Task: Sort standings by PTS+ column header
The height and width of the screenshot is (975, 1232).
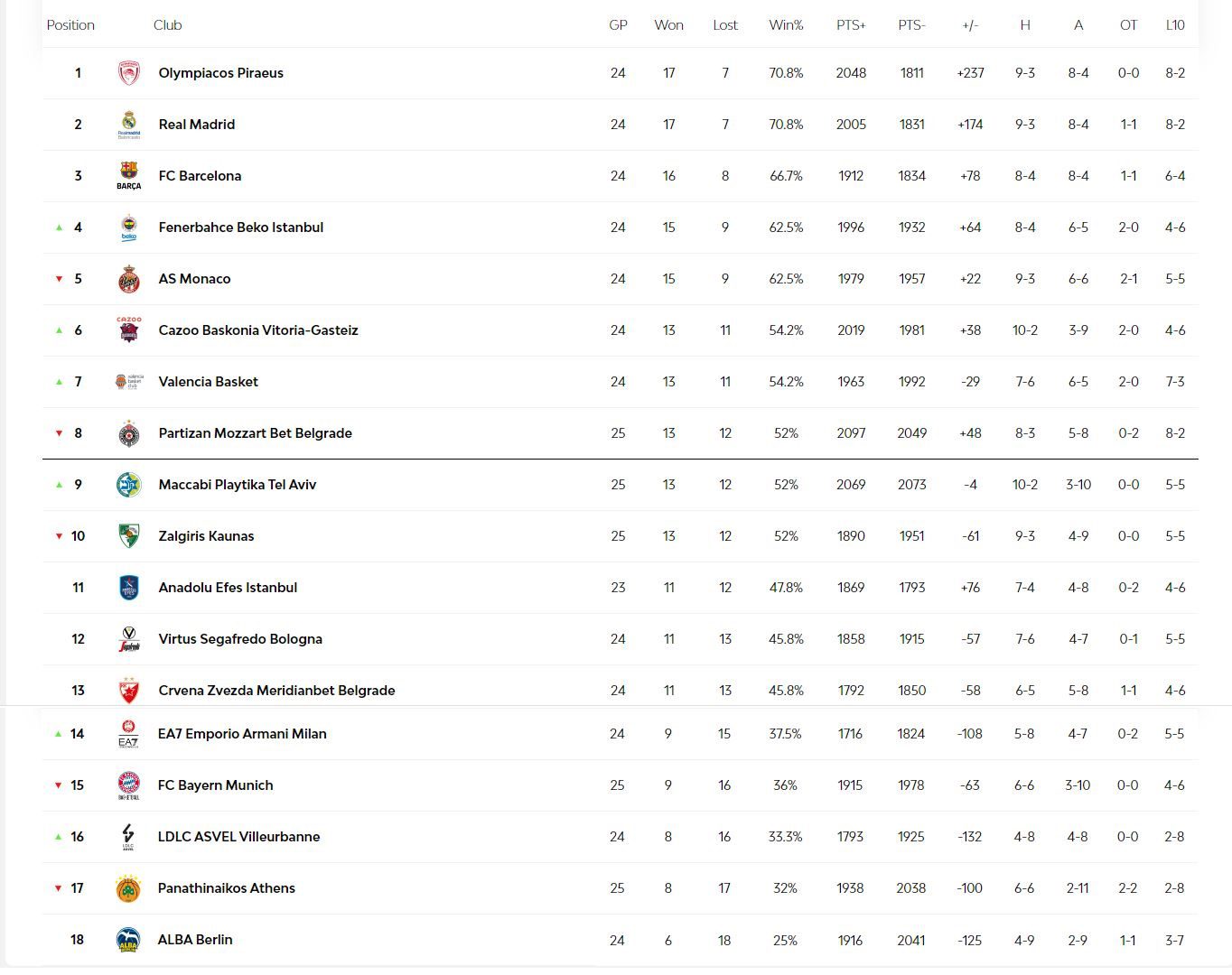Action: (851, 25)
